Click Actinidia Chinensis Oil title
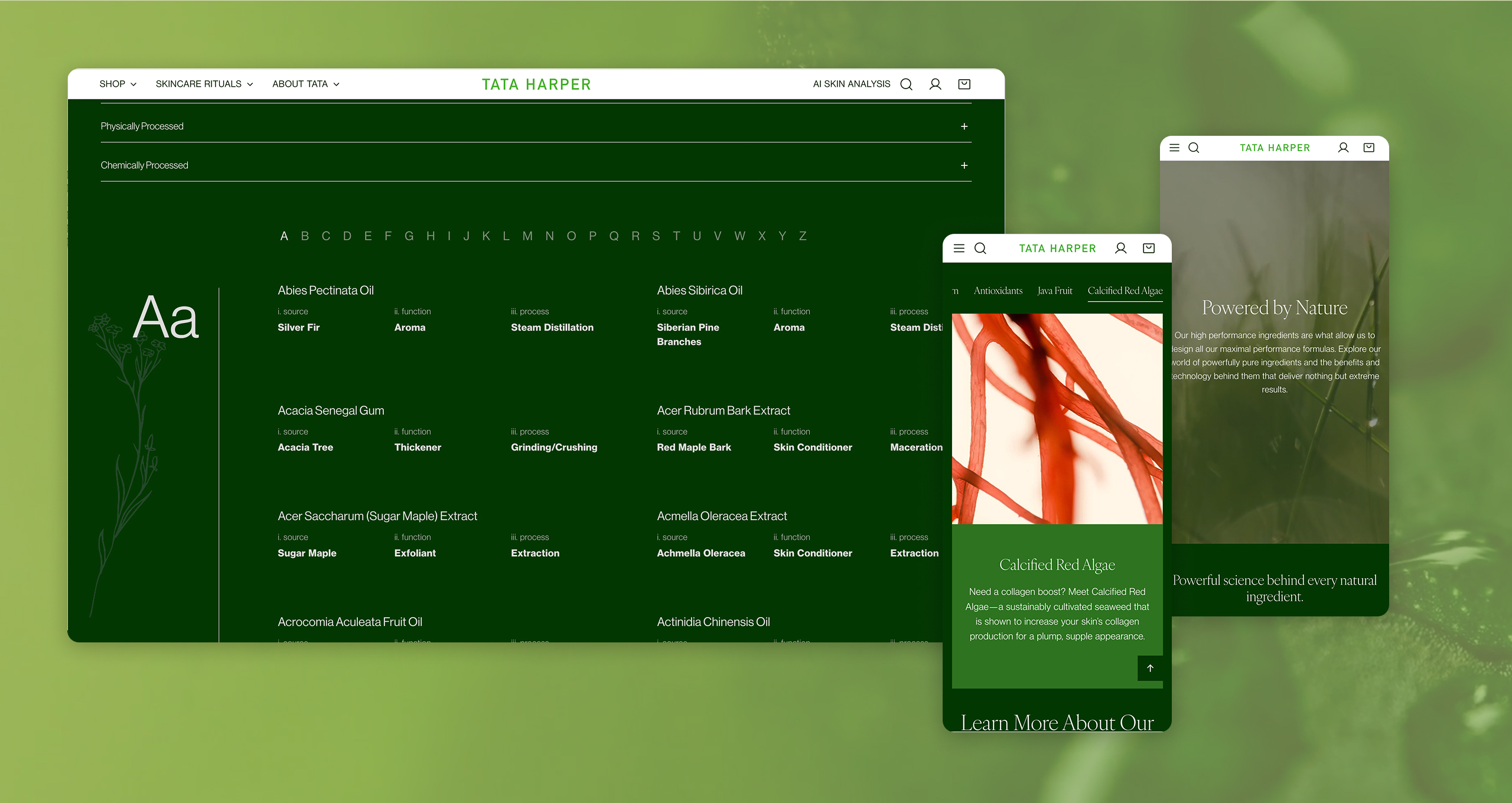Viewport: 1512px width, 803px height. point(713,622)
